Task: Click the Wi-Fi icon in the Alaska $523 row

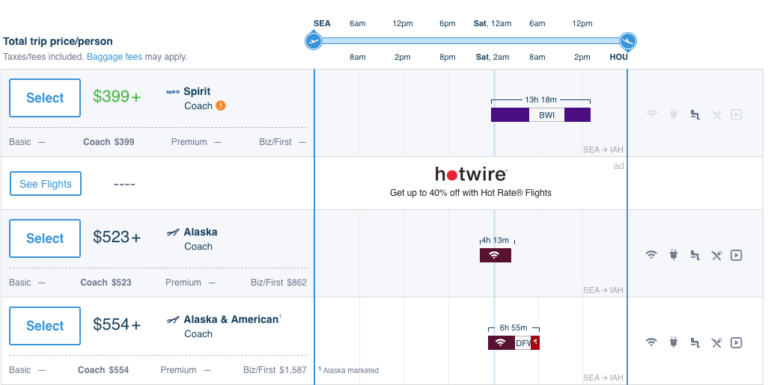Action: 651,255
